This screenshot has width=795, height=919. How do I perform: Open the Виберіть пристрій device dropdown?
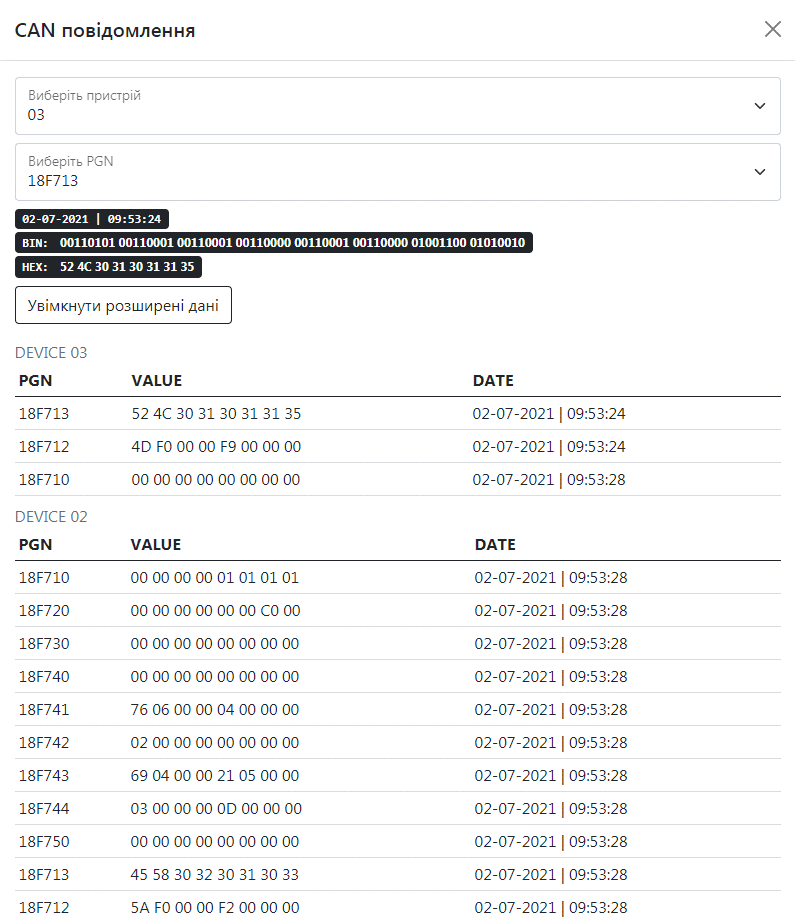397,106
